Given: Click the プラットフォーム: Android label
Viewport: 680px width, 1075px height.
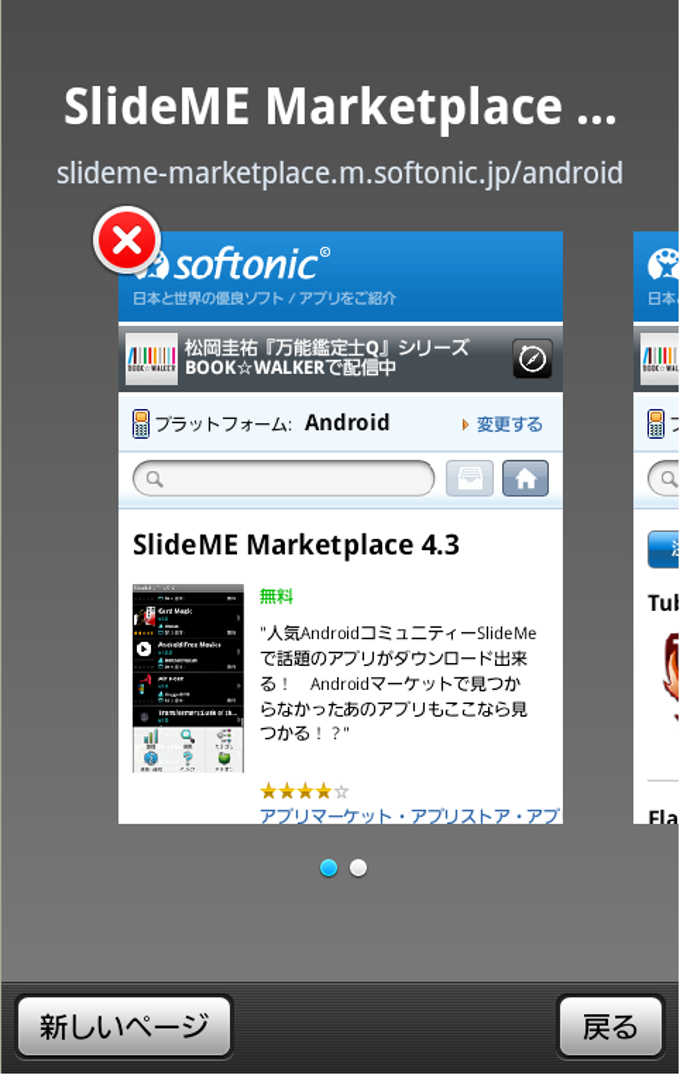Looking at the screenshot, I should [x=272, y=423].
